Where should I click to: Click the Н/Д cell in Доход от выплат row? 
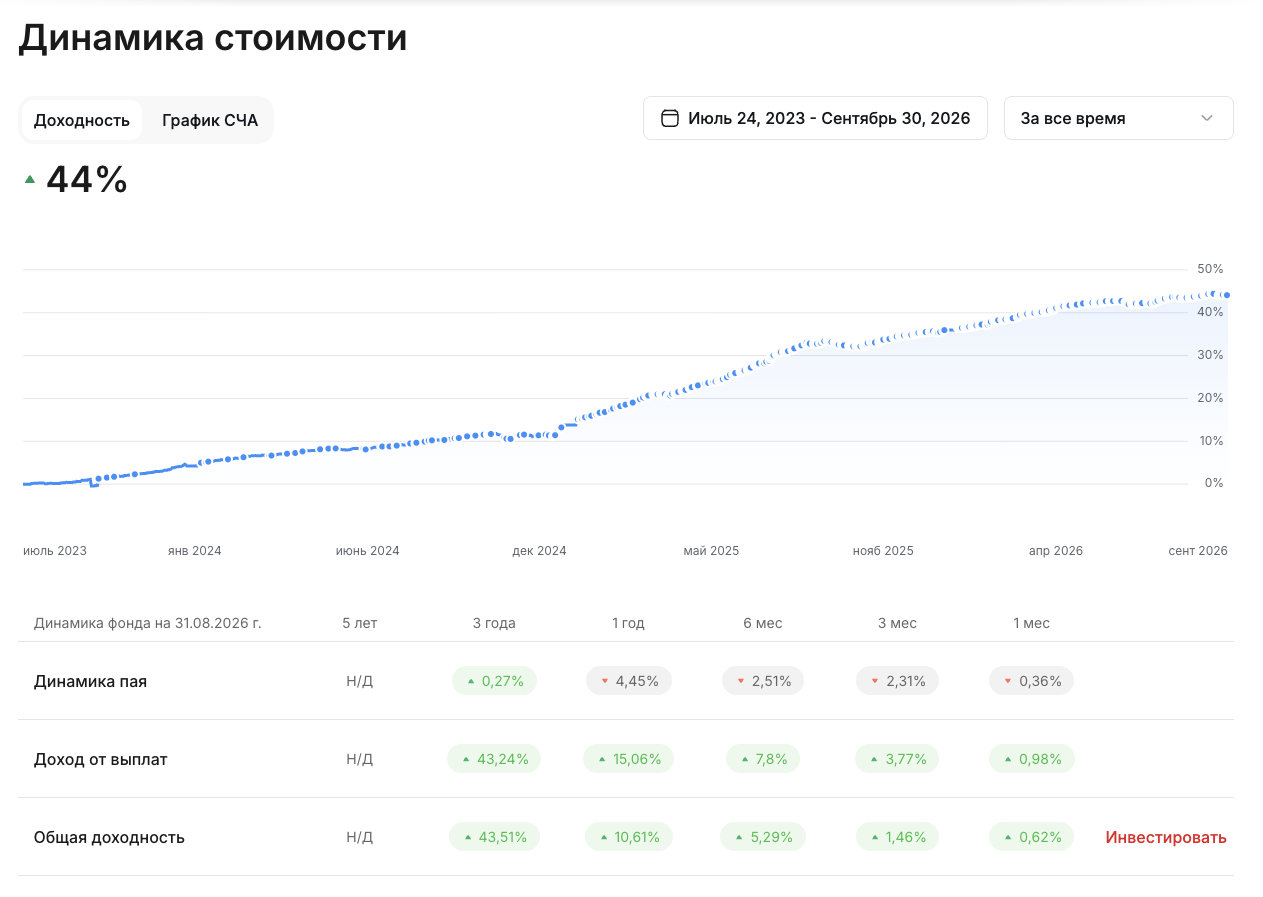360,759
